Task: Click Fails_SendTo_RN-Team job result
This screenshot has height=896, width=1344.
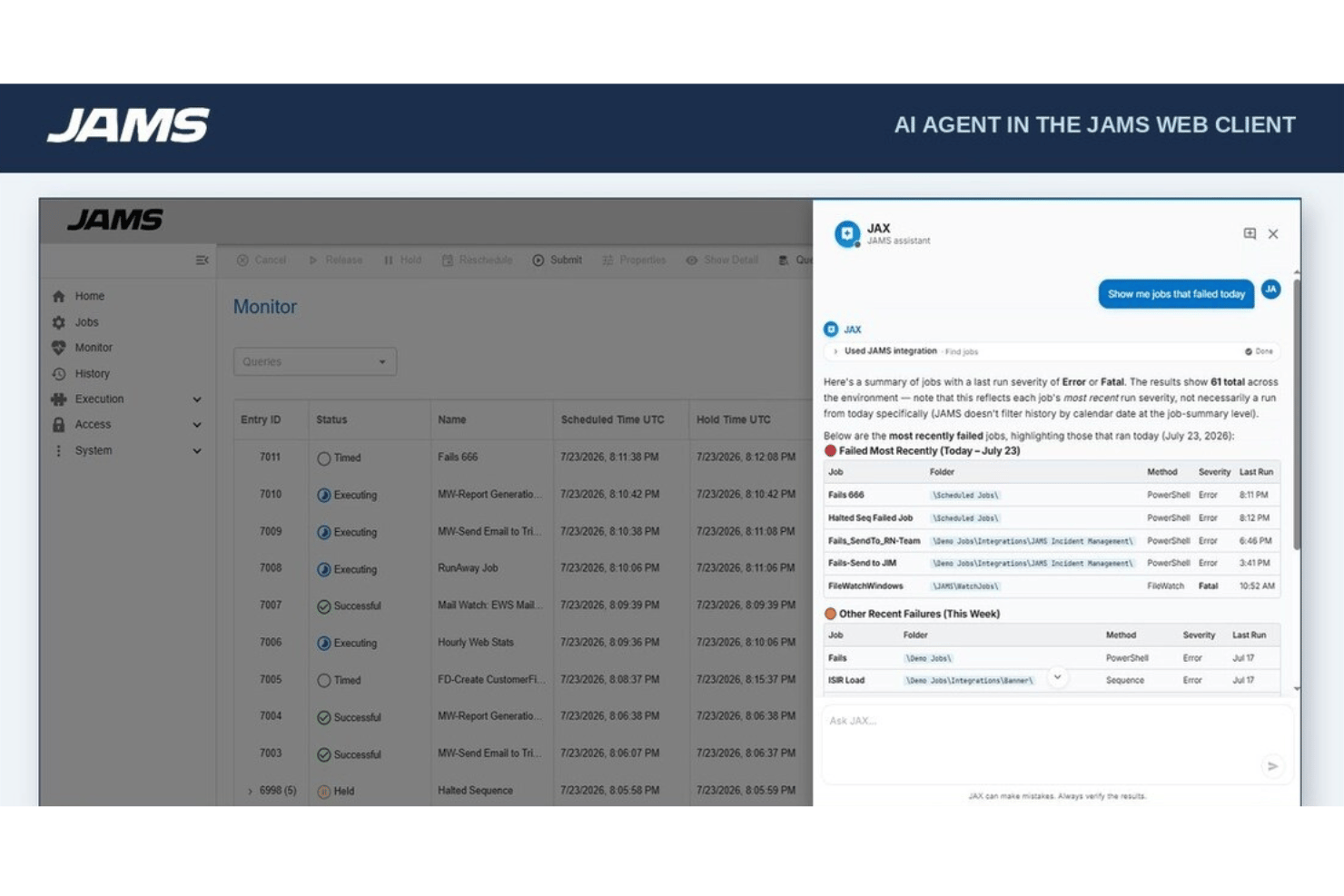Action: click(874, 541)
